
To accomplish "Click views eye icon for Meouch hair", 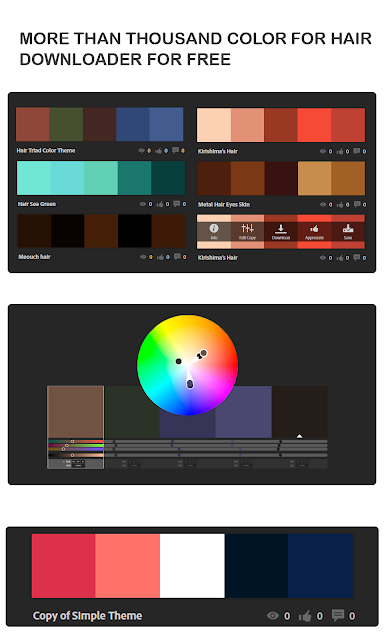I will [x=143, y=257].
